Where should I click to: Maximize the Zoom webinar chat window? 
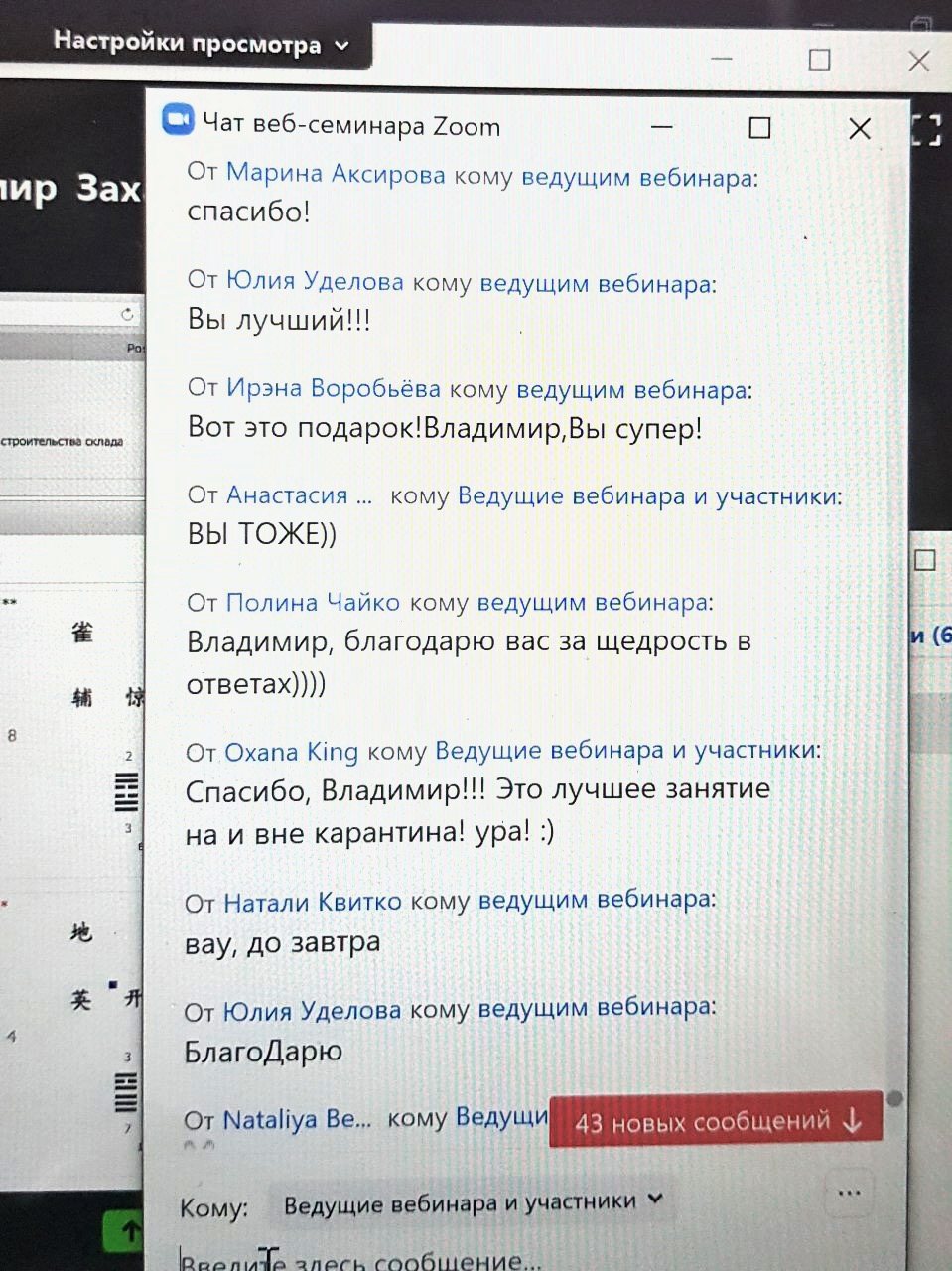(759, 128)
